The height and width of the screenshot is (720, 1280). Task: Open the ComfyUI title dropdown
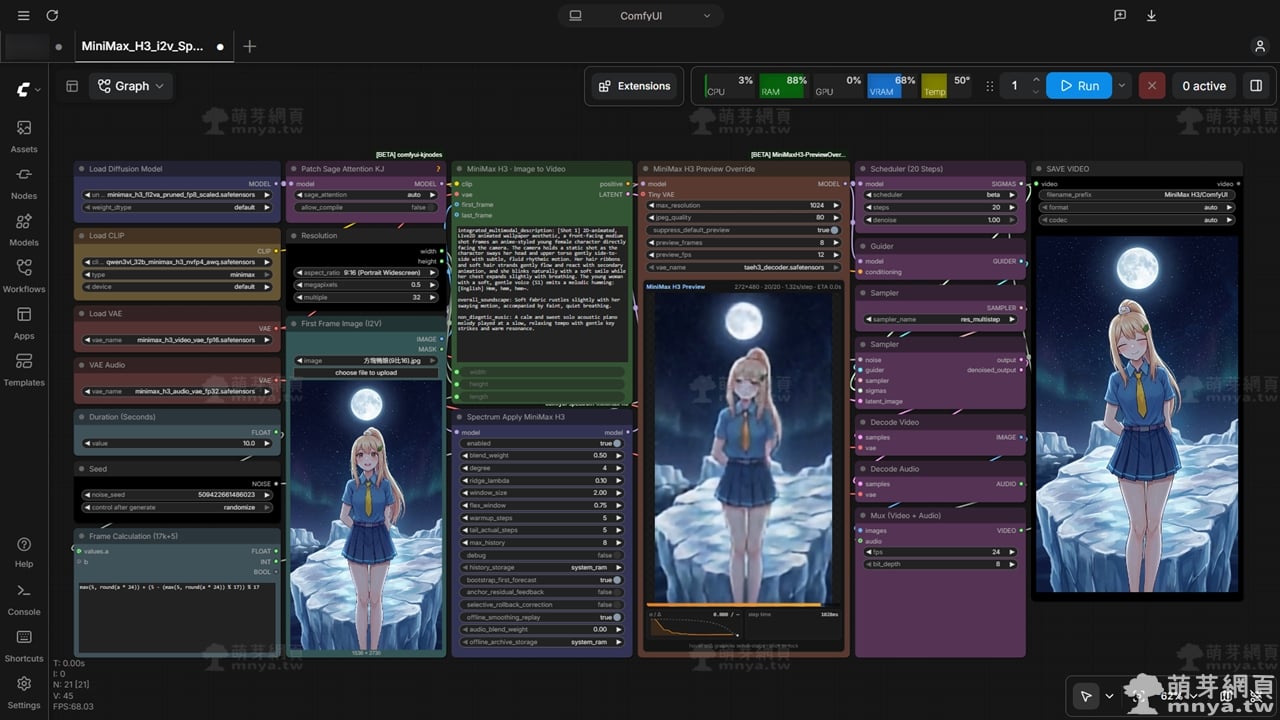pyautogui.click(x=640, y=16)
